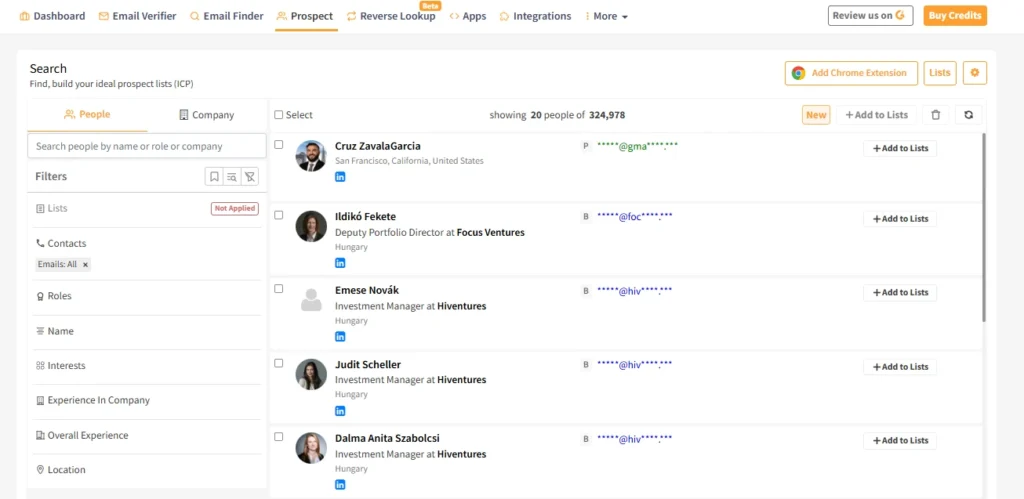Check the box for Ildikó Fekete
Image resolution: width=1024 pixels, height=499 pixels.
[x=279, y=215]
